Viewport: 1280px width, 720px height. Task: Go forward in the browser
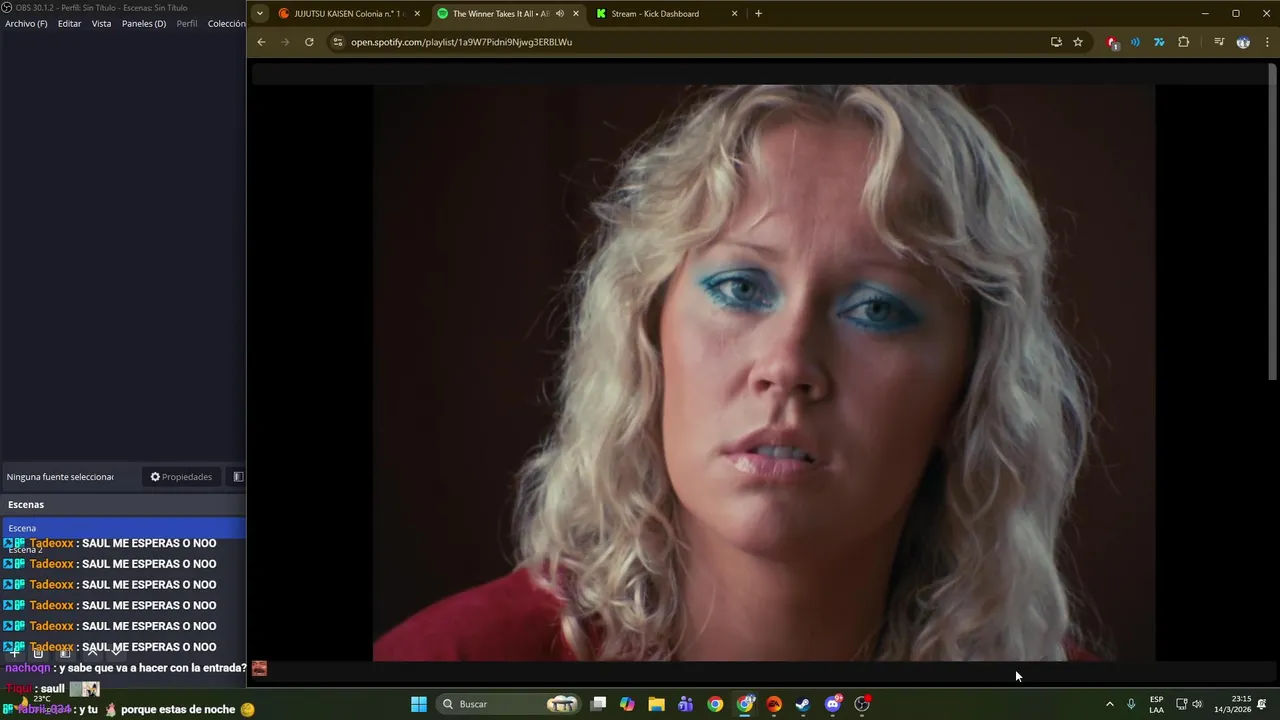pyautogui.click(x=285, y=42)
